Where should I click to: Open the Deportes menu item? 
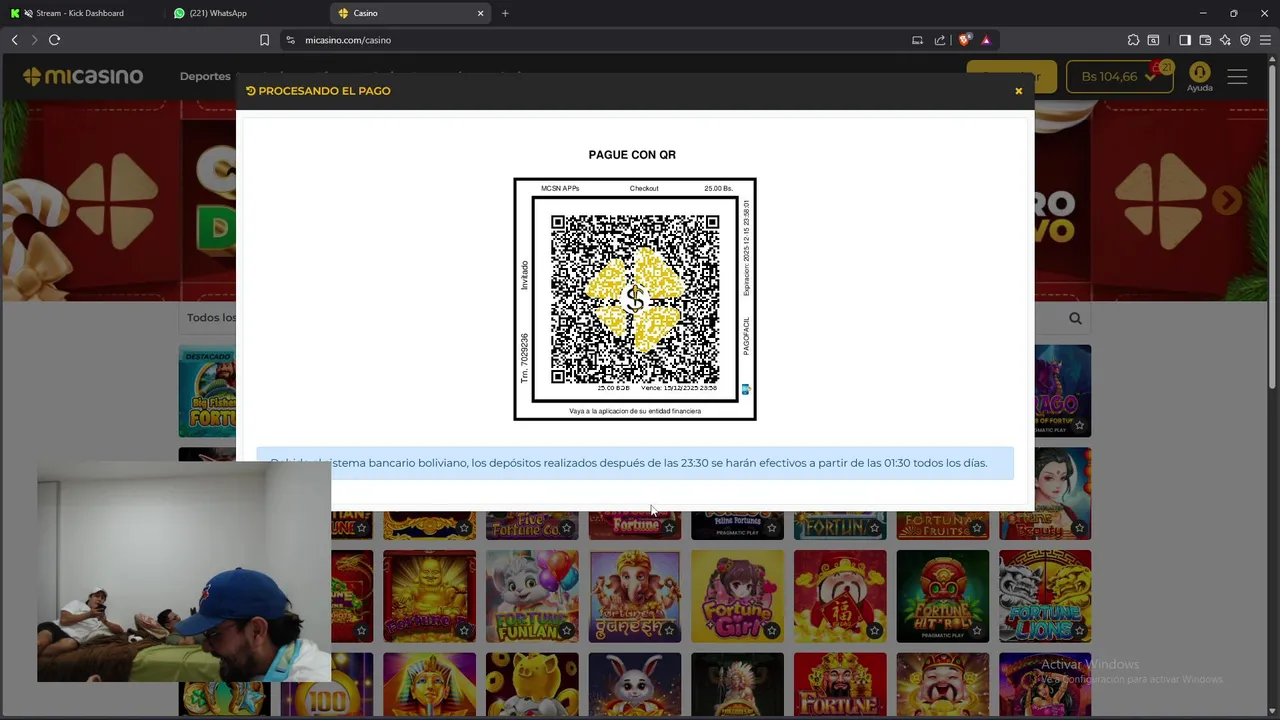point(205,76)
